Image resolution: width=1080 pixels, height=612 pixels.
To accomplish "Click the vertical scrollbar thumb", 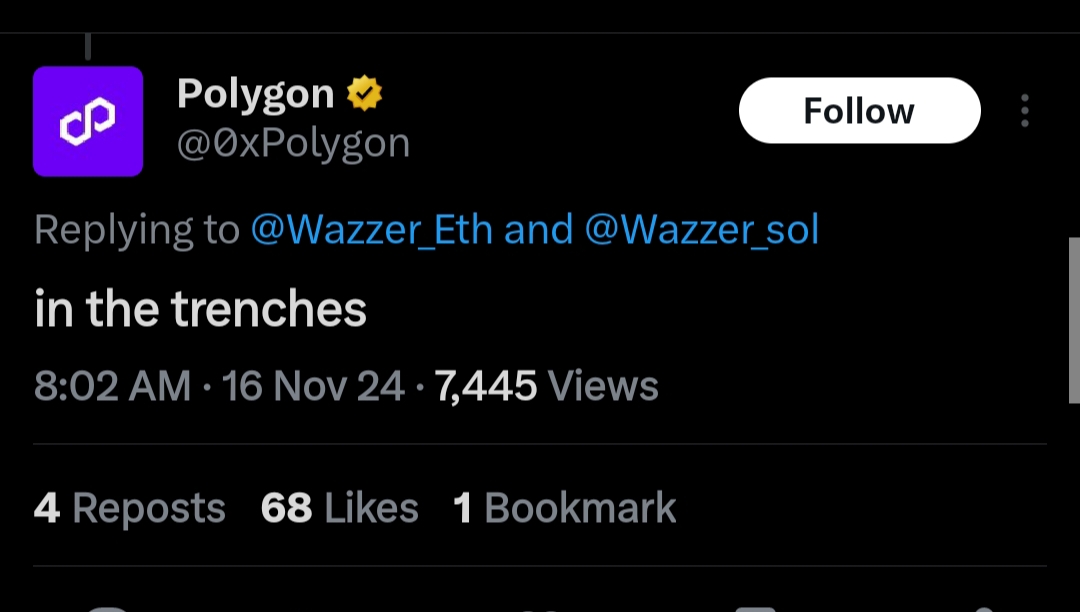I will (1074, 320).
